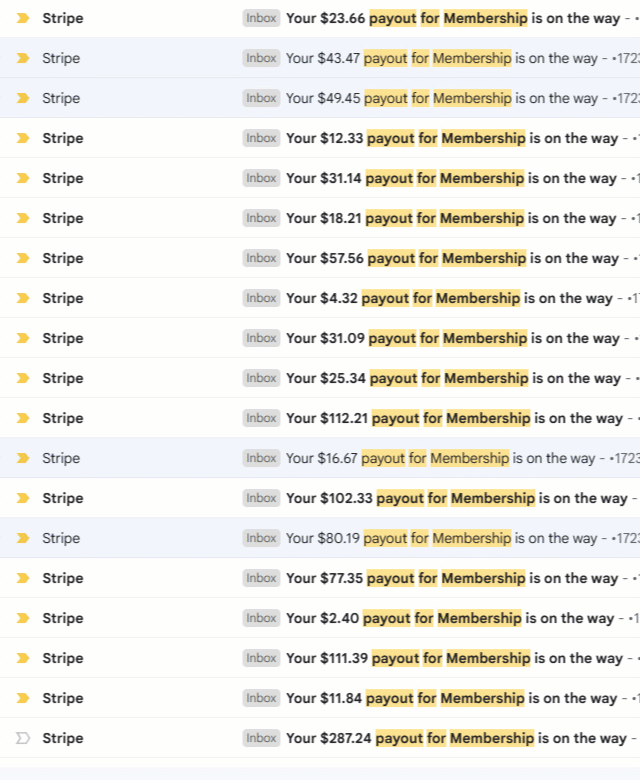Click importance marker on the $16.67 payout email
640x780 pixels.
point(23,458)
